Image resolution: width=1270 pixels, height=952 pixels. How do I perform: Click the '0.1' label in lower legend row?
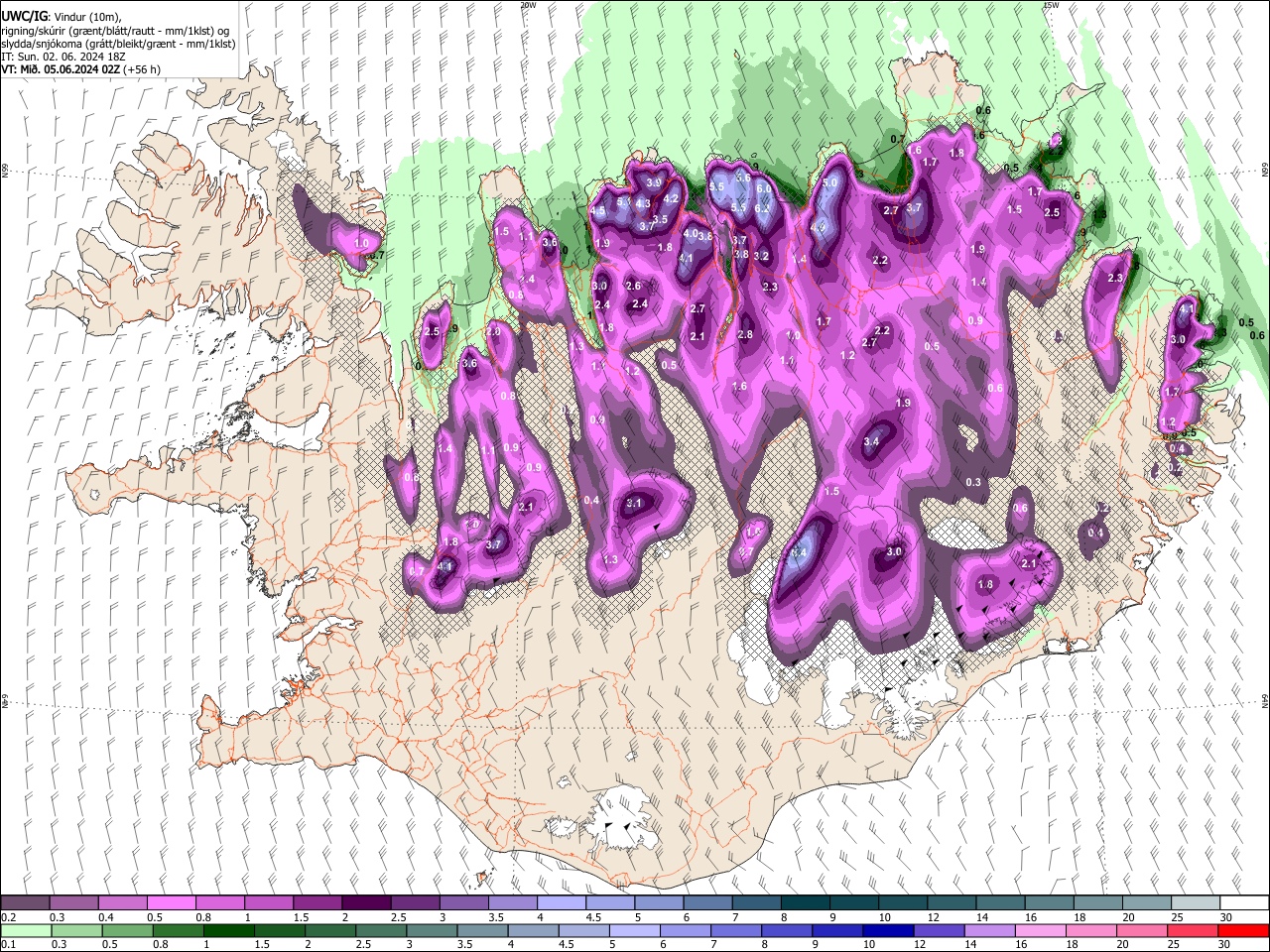tap(9, 944)
